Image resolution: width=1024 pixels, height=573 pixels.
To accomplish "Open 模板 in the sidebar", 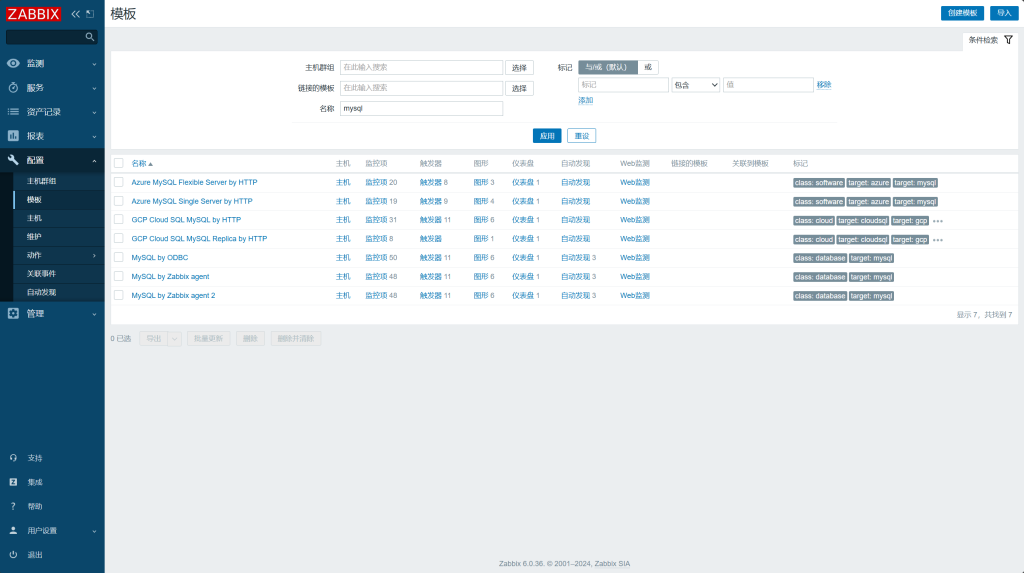I will click(x=34, y=200).
